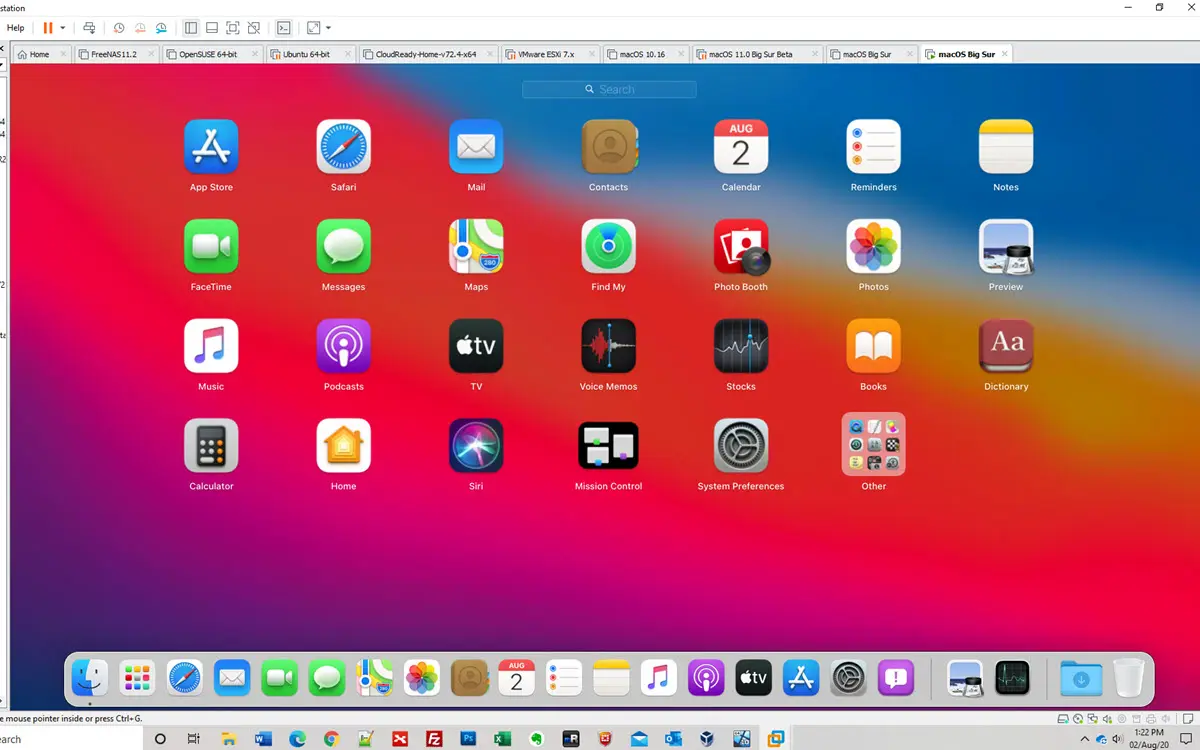The width and height of the screenshot is (1200, 750).
Task: Switch to the FreeNAS11.2 tab
Action: pyautogui.click(x=115, y=54)
